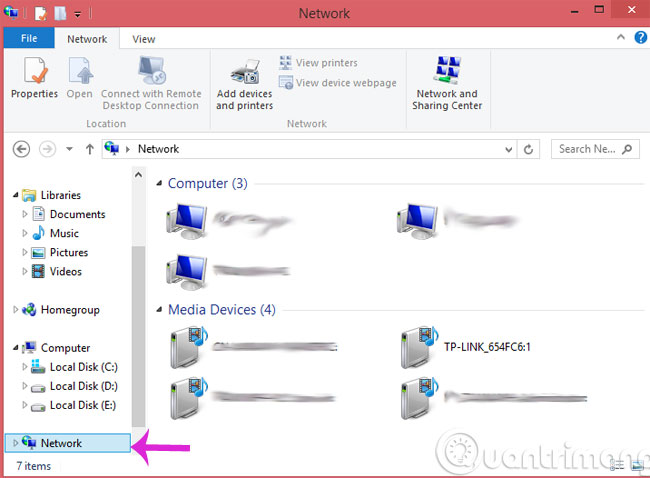Open Customize Quick Access Toolbar dropdown
Image resolution: width=650 pixels, height=478 pixels.
78,15
